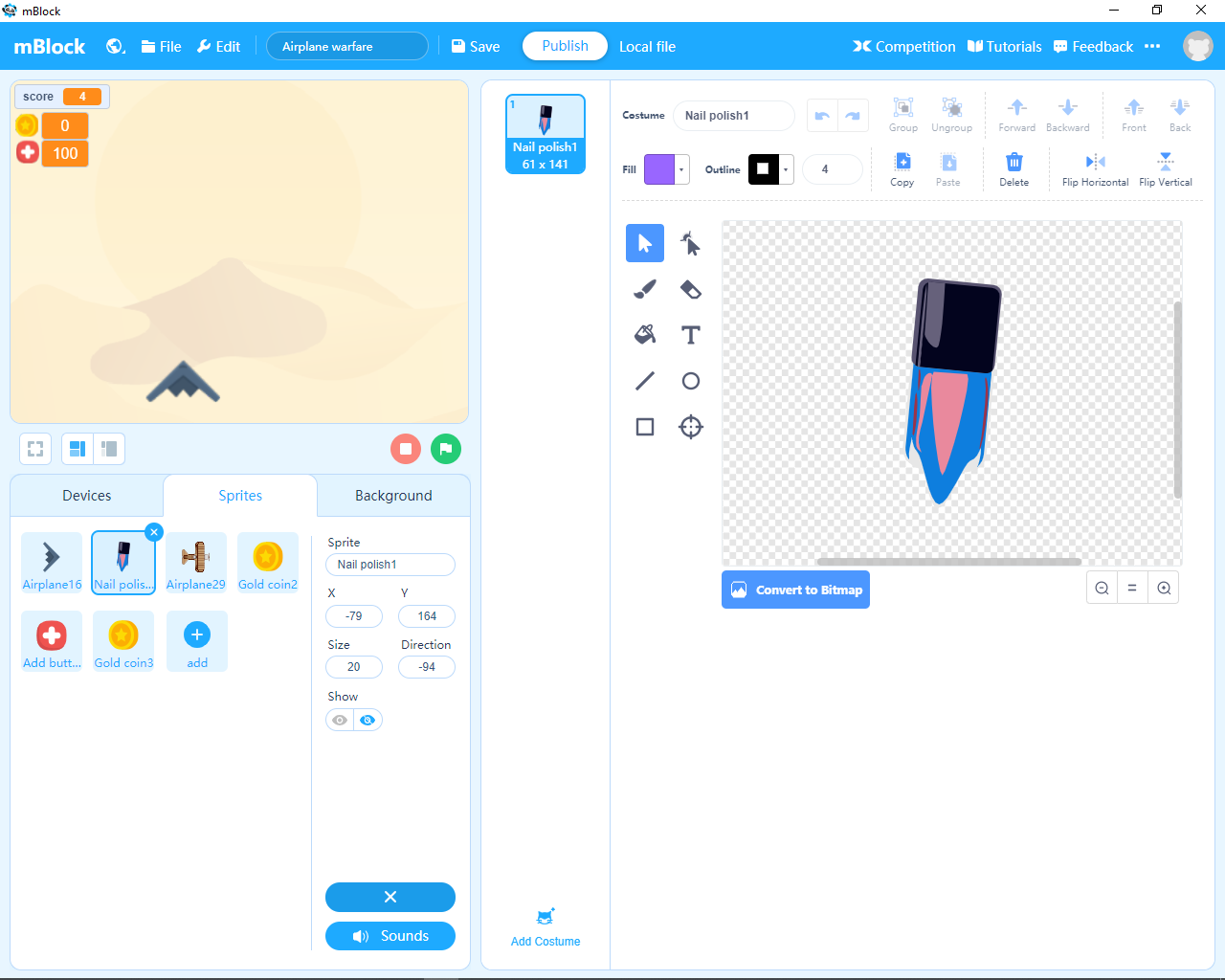
Task: Select the Rectangle shape tool
Action: point(644,426)
